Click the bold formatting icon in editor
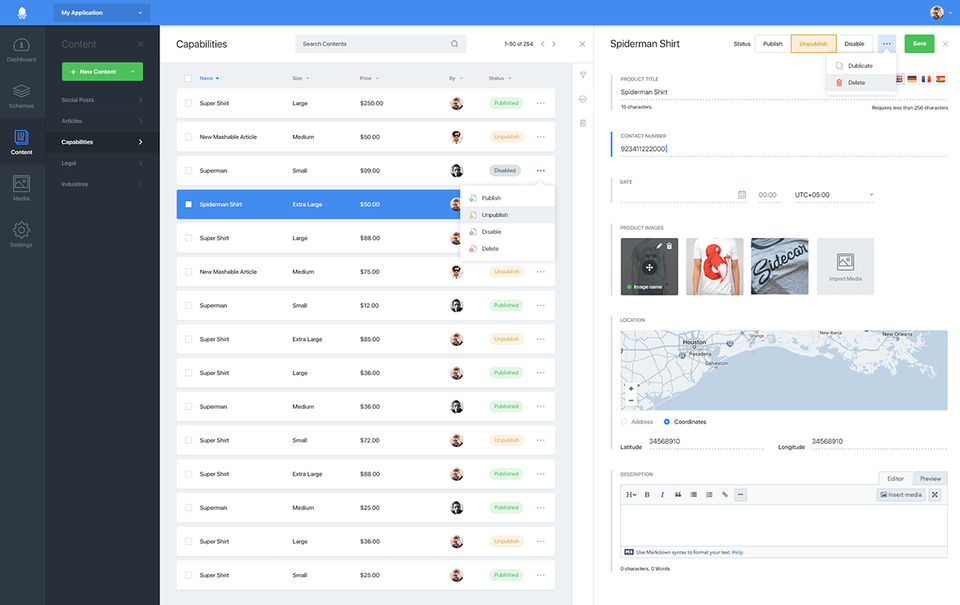 pyautogui.click(x=647, y=494)
